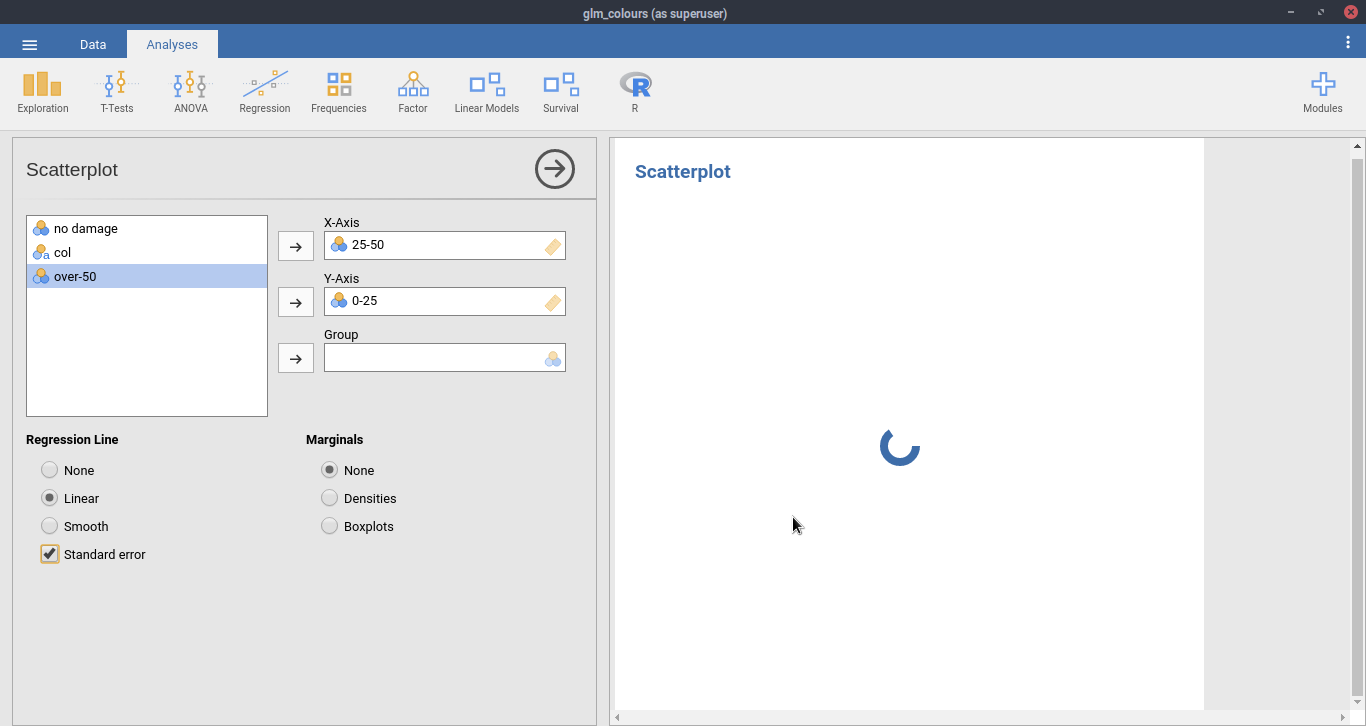Select the 'no damage' variable
This screenshot has width=1366, height=726.
147,228
